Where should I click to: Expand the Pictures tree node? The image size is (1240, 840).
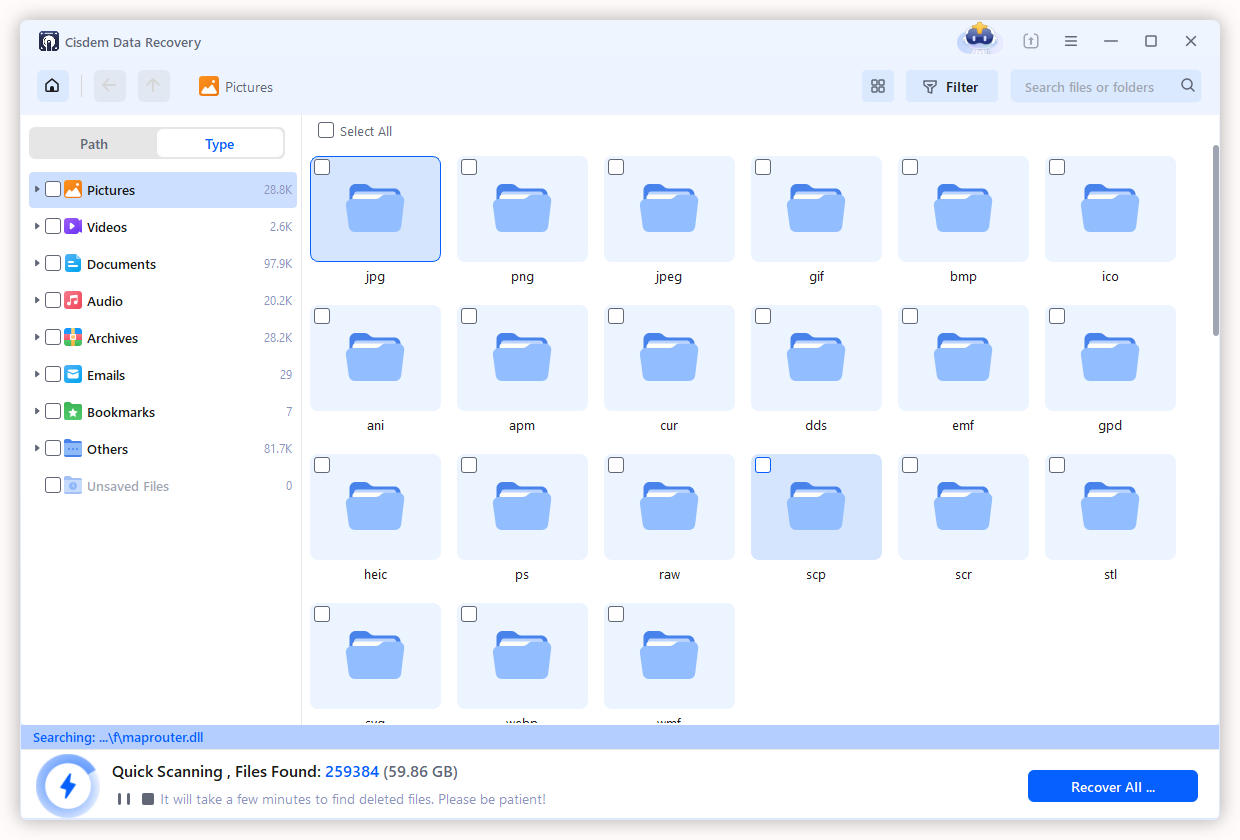pyautogui.click(x=38, y=190)
